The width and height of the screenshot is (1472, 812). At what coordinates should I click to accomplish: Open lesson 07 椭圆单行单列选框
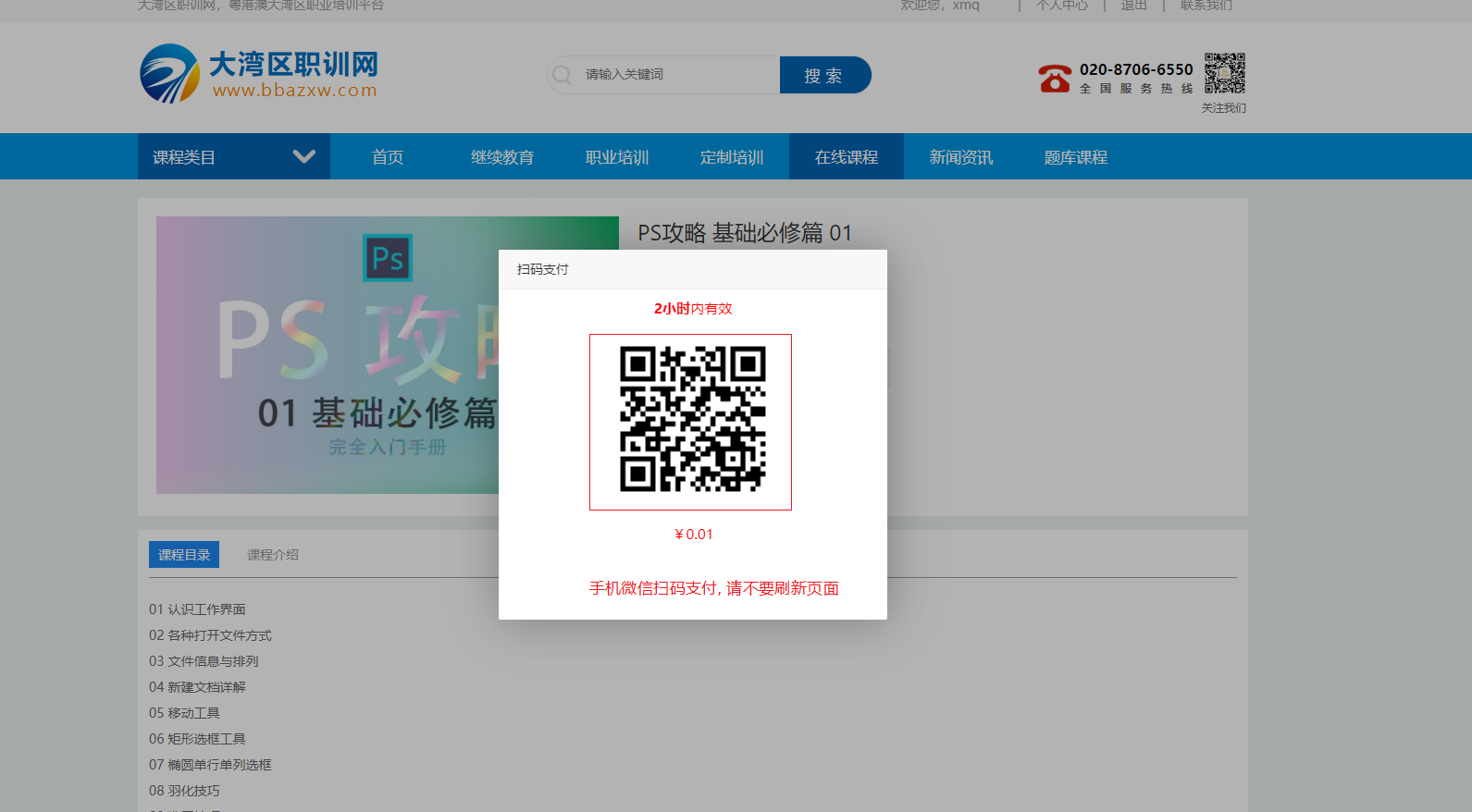tap(210, 765)
